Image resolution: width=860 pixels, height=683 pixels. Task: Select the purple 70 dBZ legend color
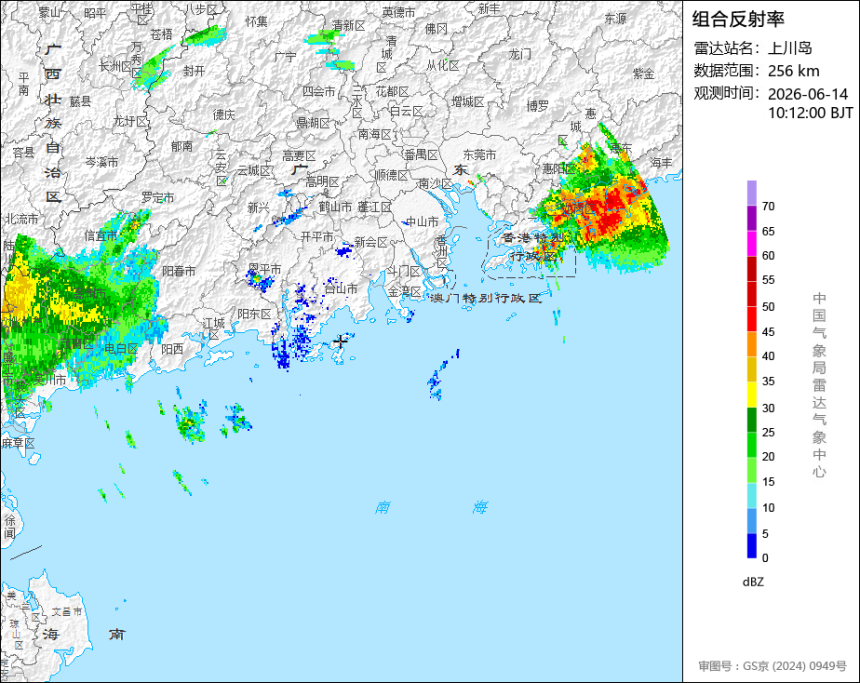coord(751,193)
